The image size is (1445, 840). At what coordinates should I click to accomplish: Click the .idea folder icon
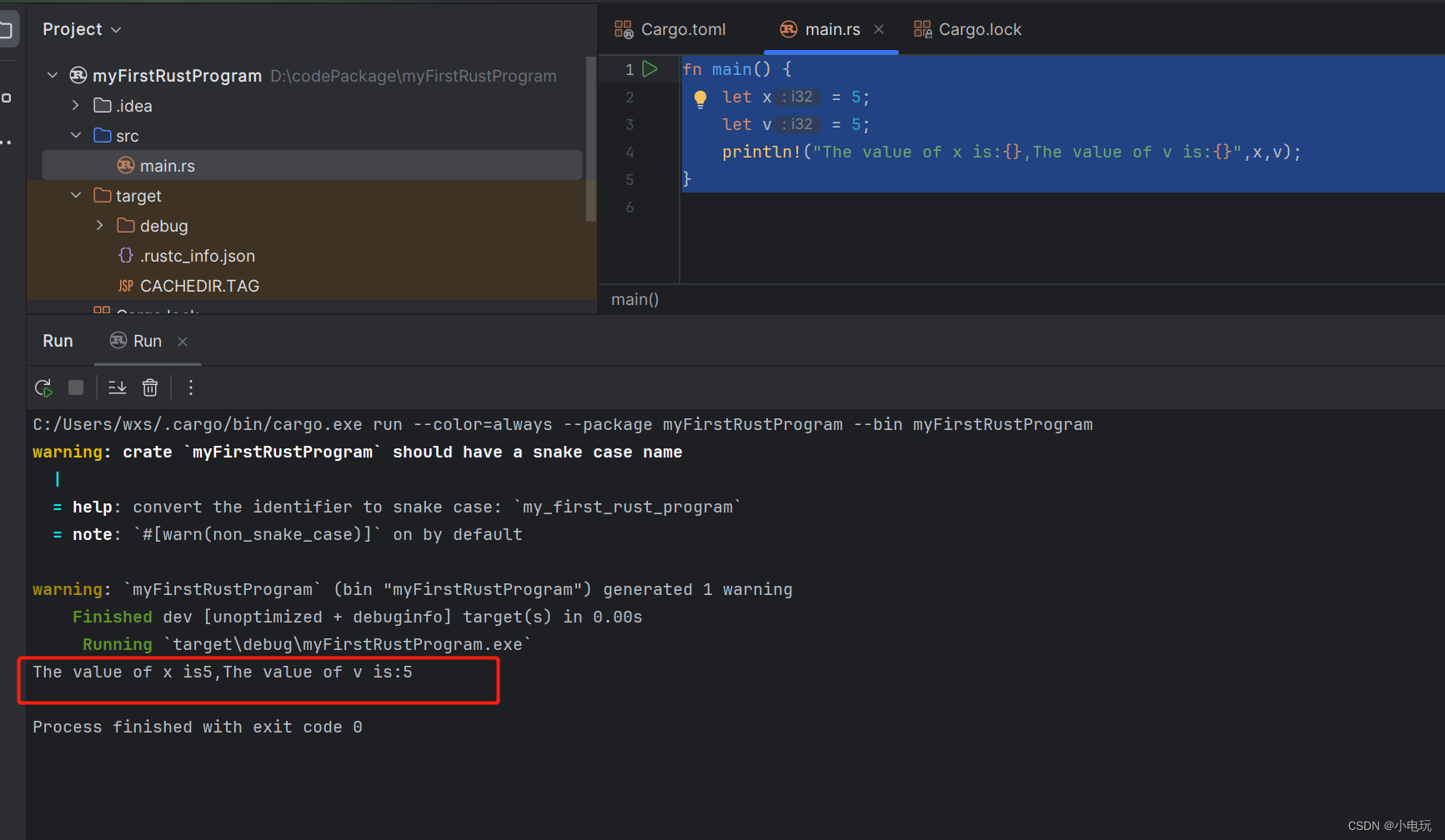pos(103,105)
